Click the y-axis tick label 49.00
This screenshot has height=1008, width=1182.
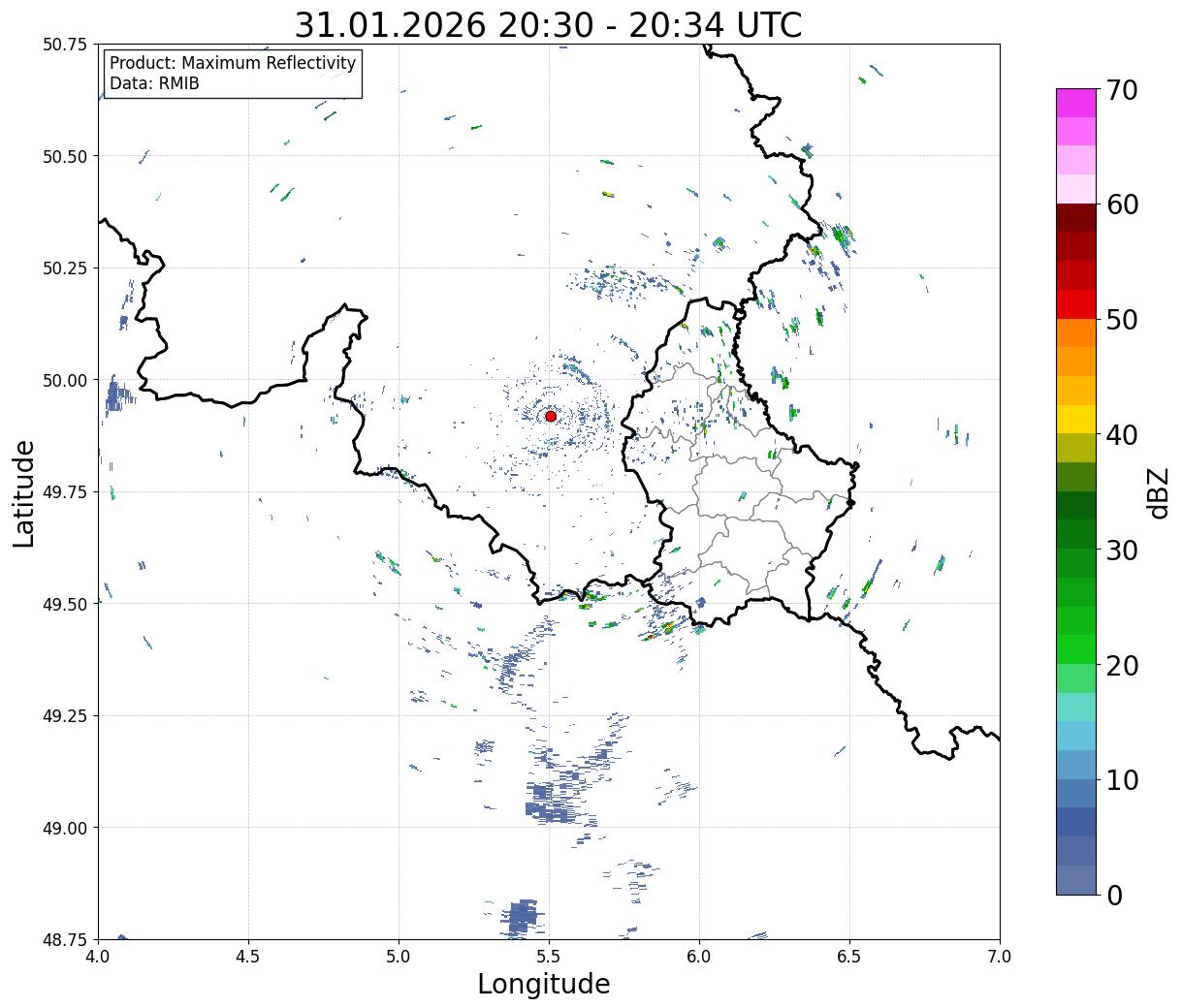point(65,828)
